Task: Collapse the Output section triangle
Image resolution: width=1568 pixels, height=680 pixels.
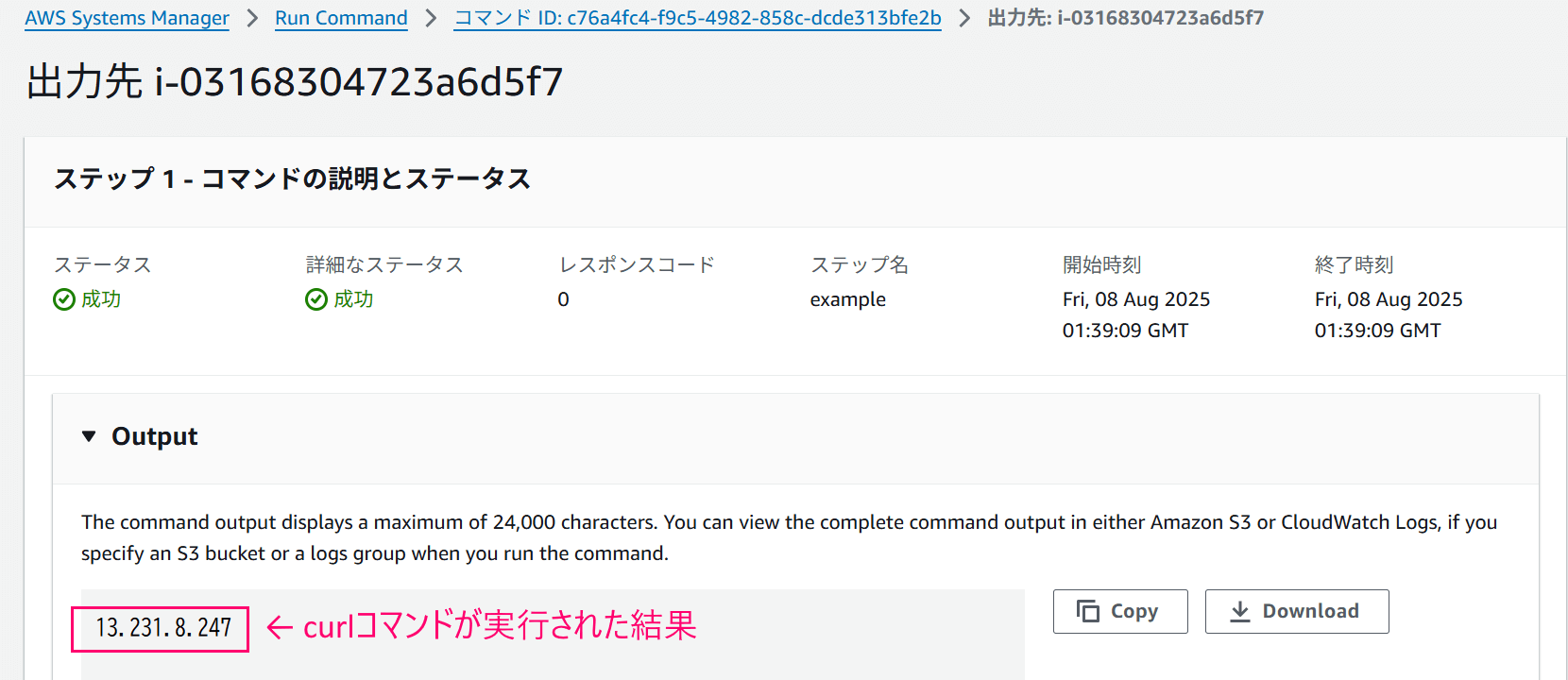Action: coord(89,436)
